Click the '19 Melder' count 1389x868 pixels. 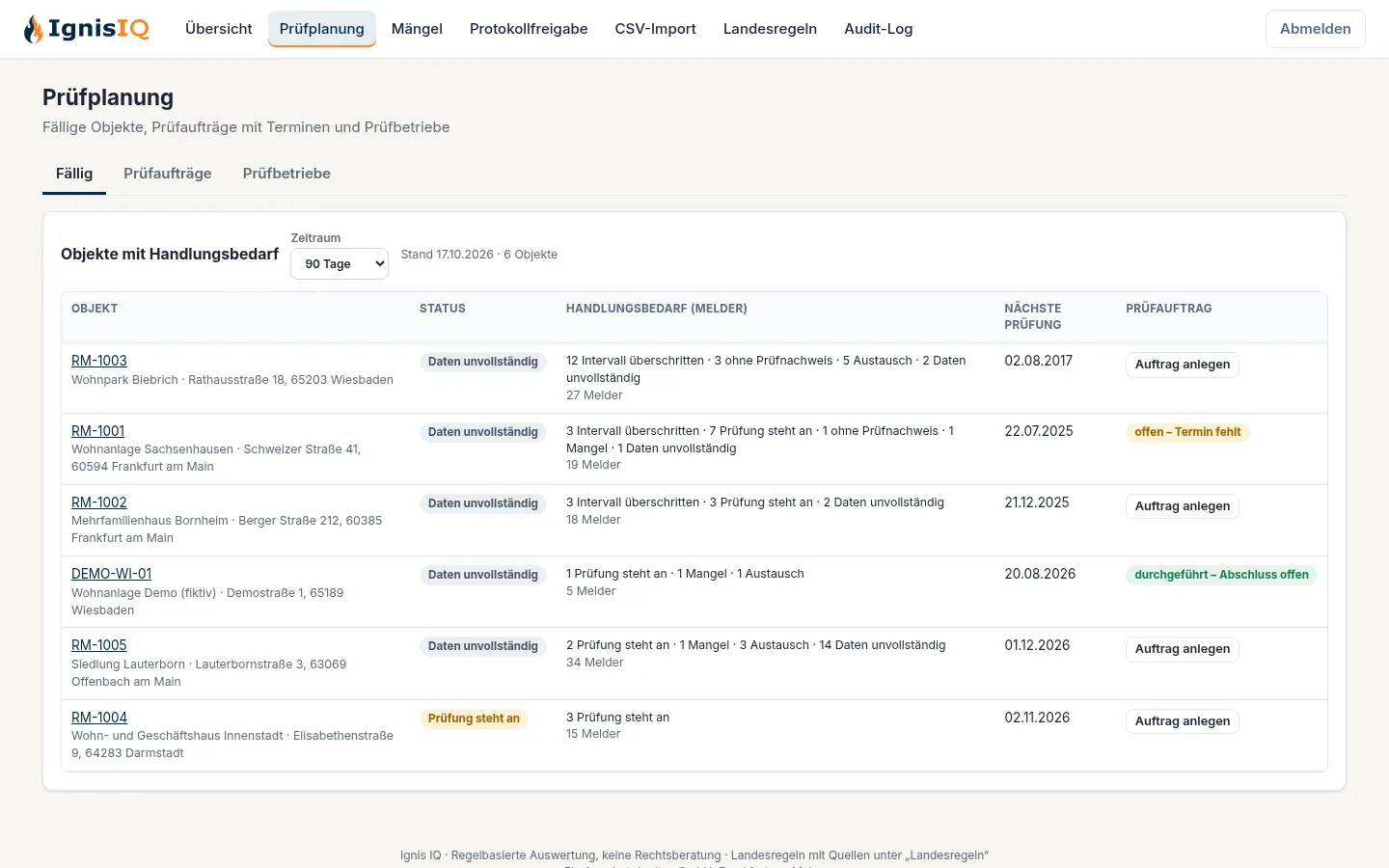tap(593, 465)
